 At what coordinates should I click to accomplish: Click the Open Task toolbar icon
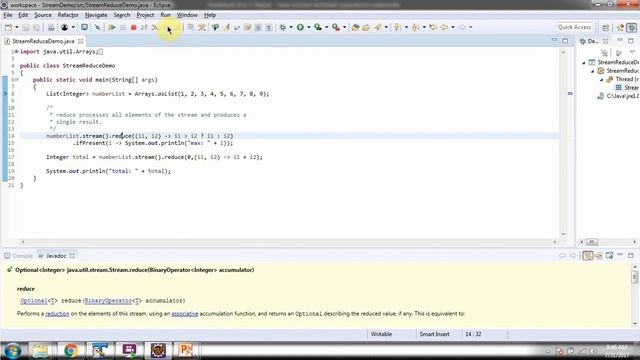click(x=366, y=27)
